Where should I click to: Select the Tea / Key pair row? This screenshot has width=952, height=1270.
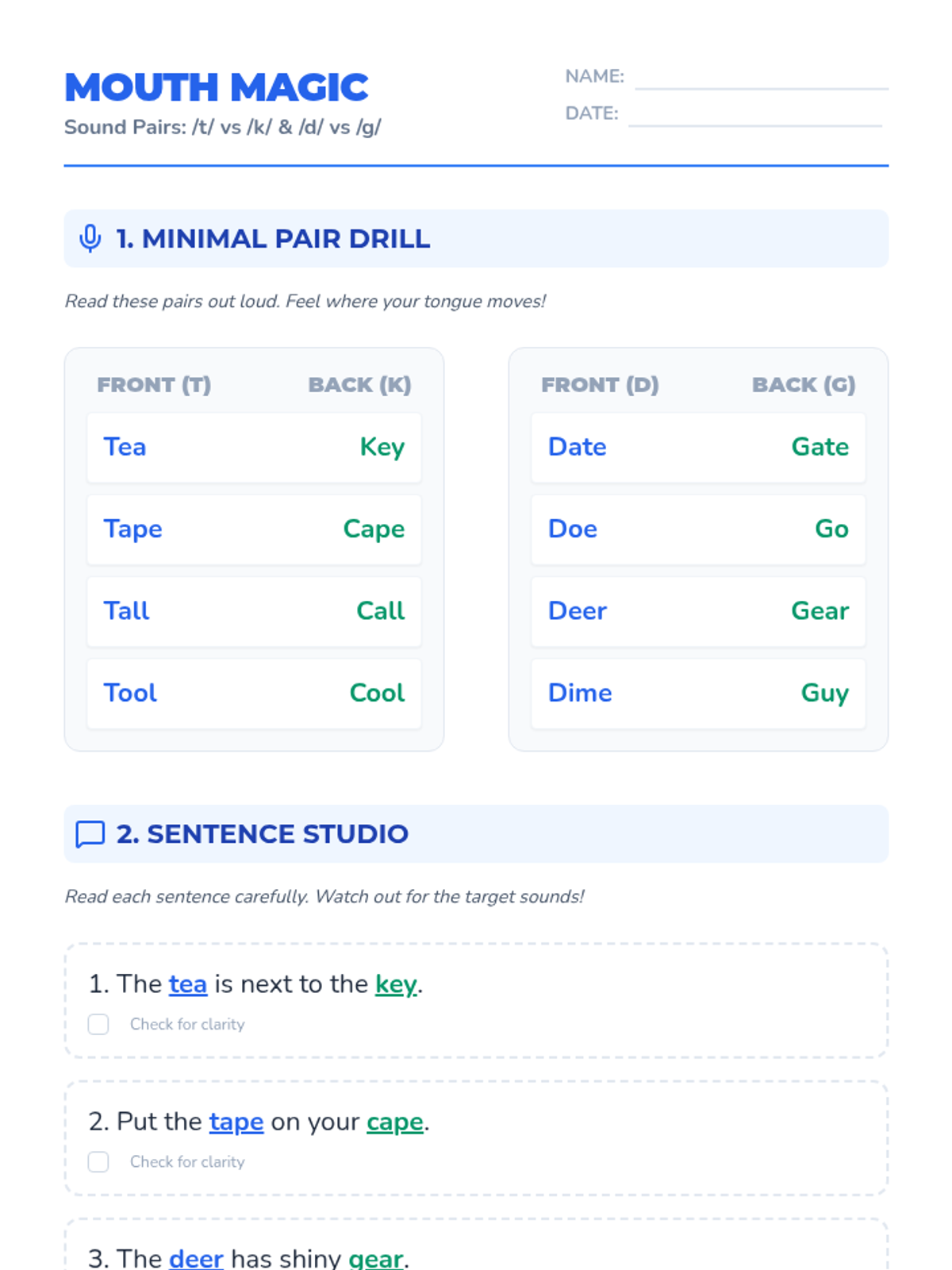coord(254,448)
